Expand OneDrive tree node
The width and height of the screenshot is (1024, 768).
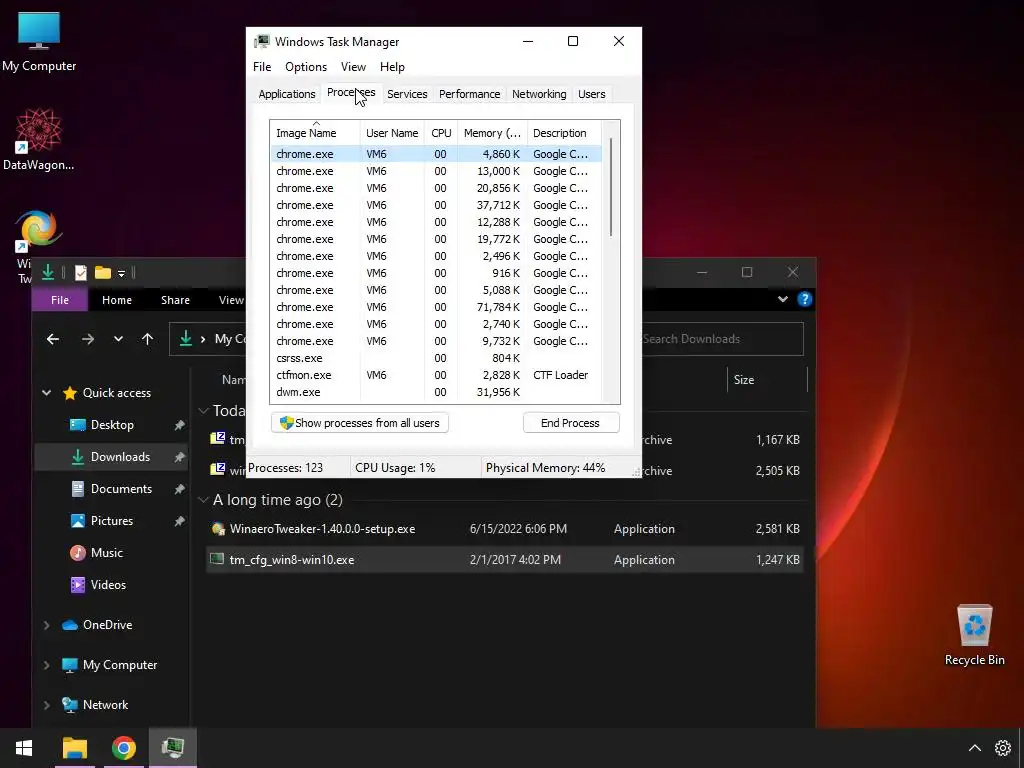tap(46, 625)
